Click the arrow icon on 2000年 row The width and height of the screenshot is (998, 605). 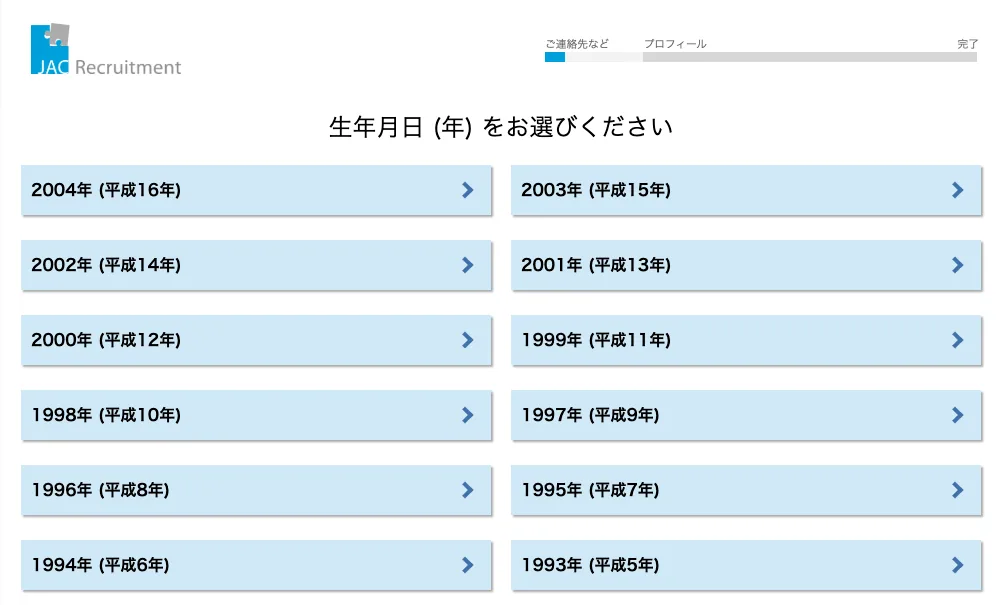(468, 340)
